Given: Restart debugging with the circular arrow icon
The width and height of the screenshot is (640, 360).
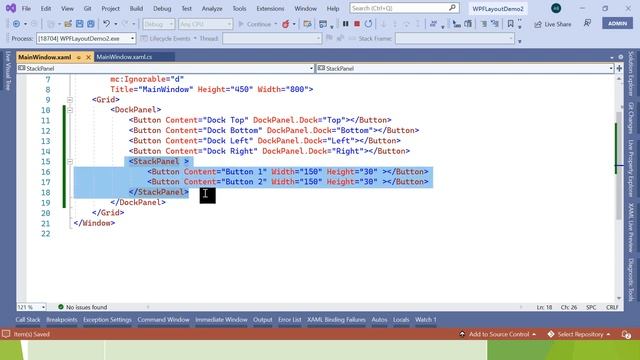Looking at the screenshot, I should tap(368, 24).
